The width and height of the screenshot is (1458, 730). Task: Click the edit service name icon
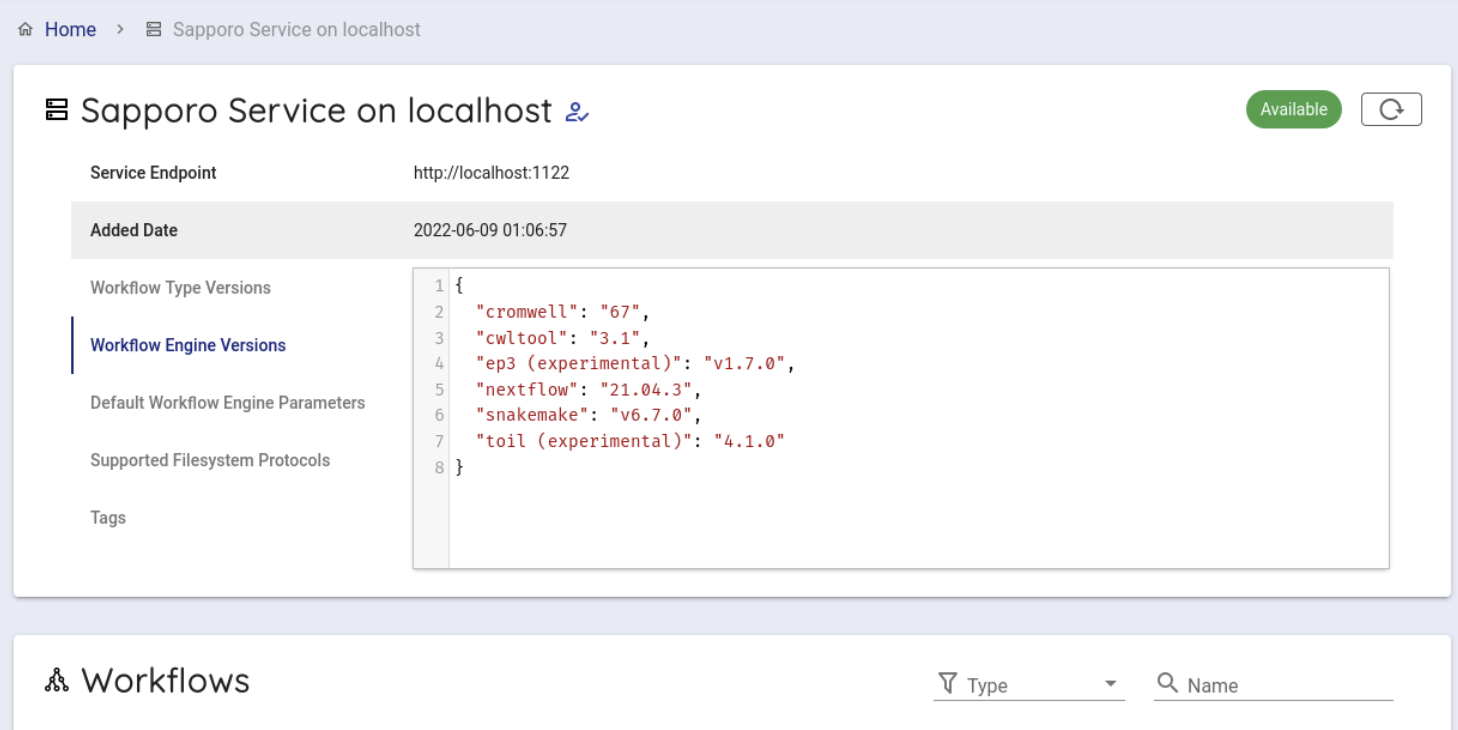tap(577, 112)
